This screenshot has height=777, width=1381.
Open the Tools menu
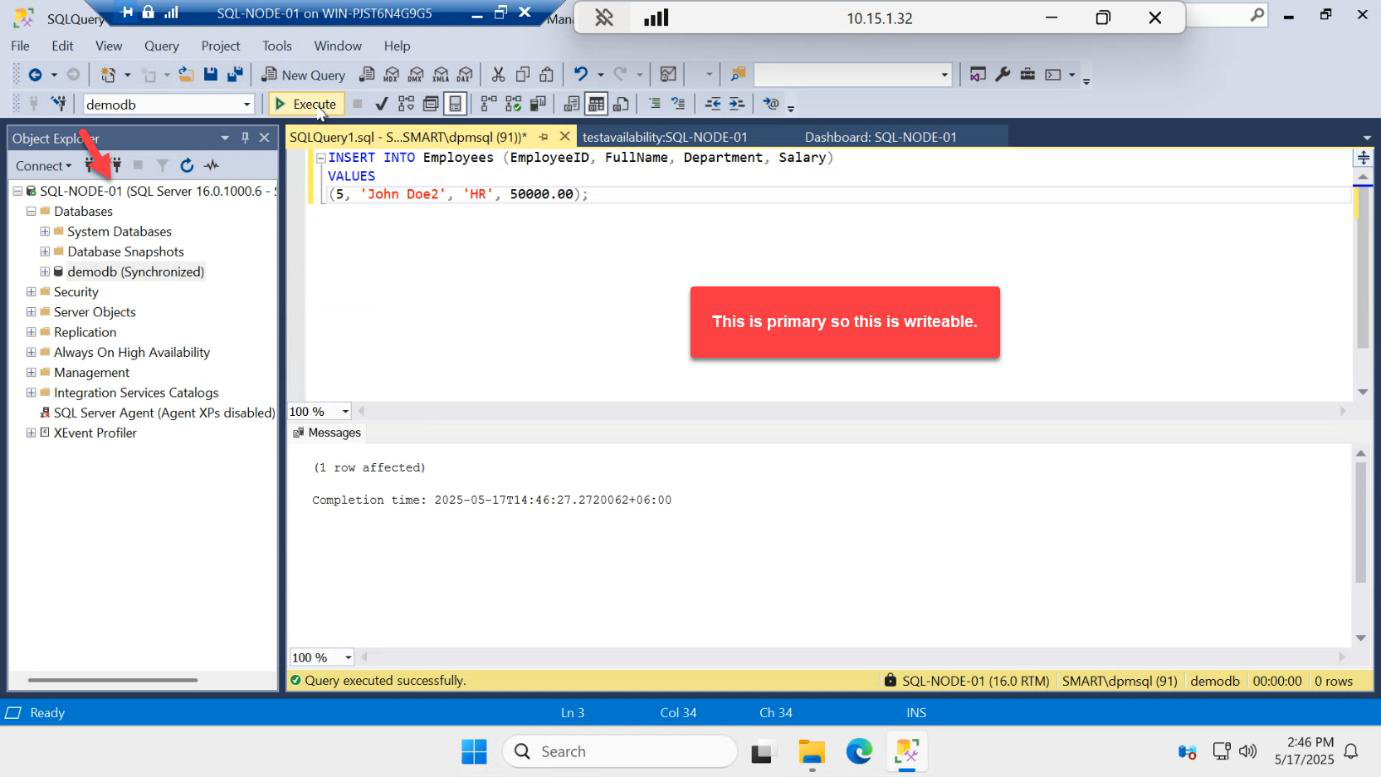277,46
